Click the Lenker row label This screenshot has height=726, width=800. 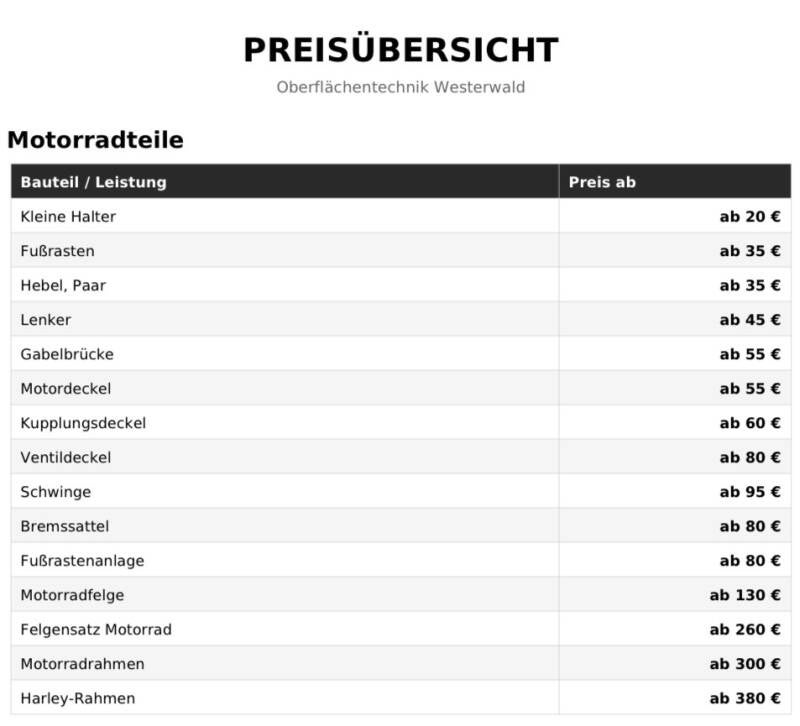tap(46, 320)
